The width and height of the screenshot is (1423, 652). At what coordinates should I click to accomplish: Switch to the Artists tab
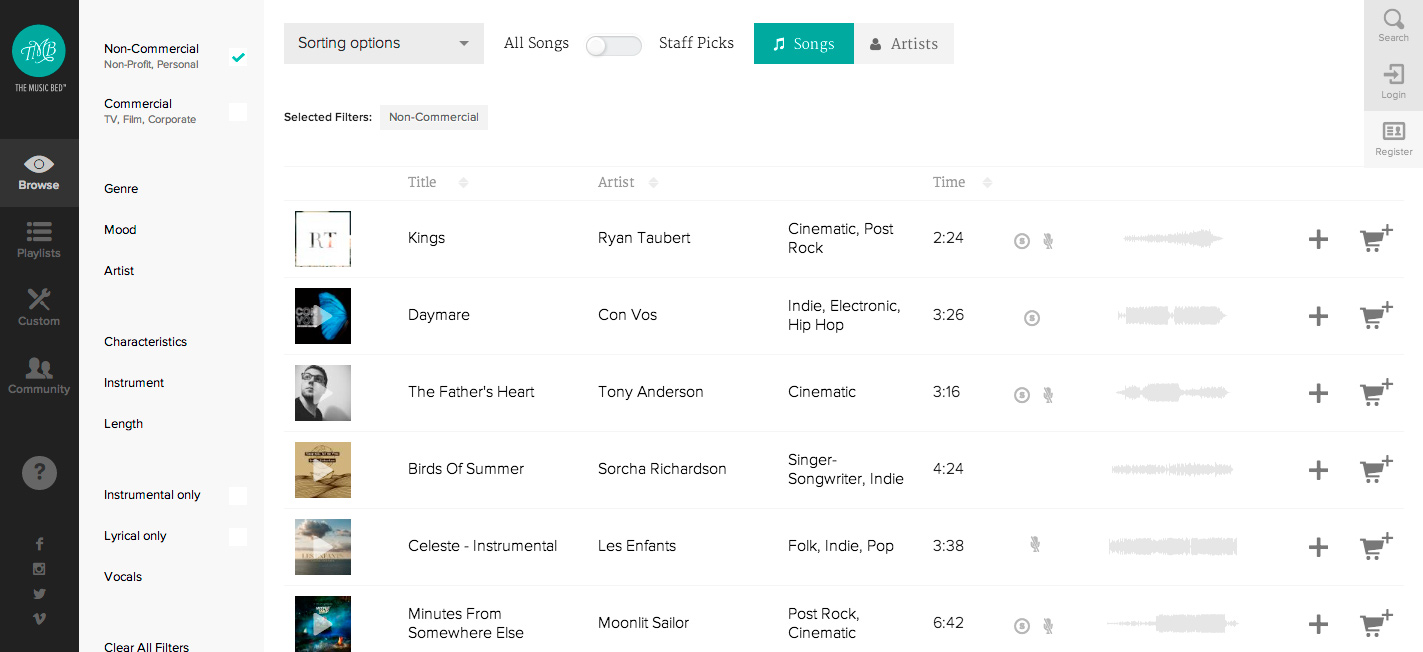pyautogui.click(x=904, y=43)
